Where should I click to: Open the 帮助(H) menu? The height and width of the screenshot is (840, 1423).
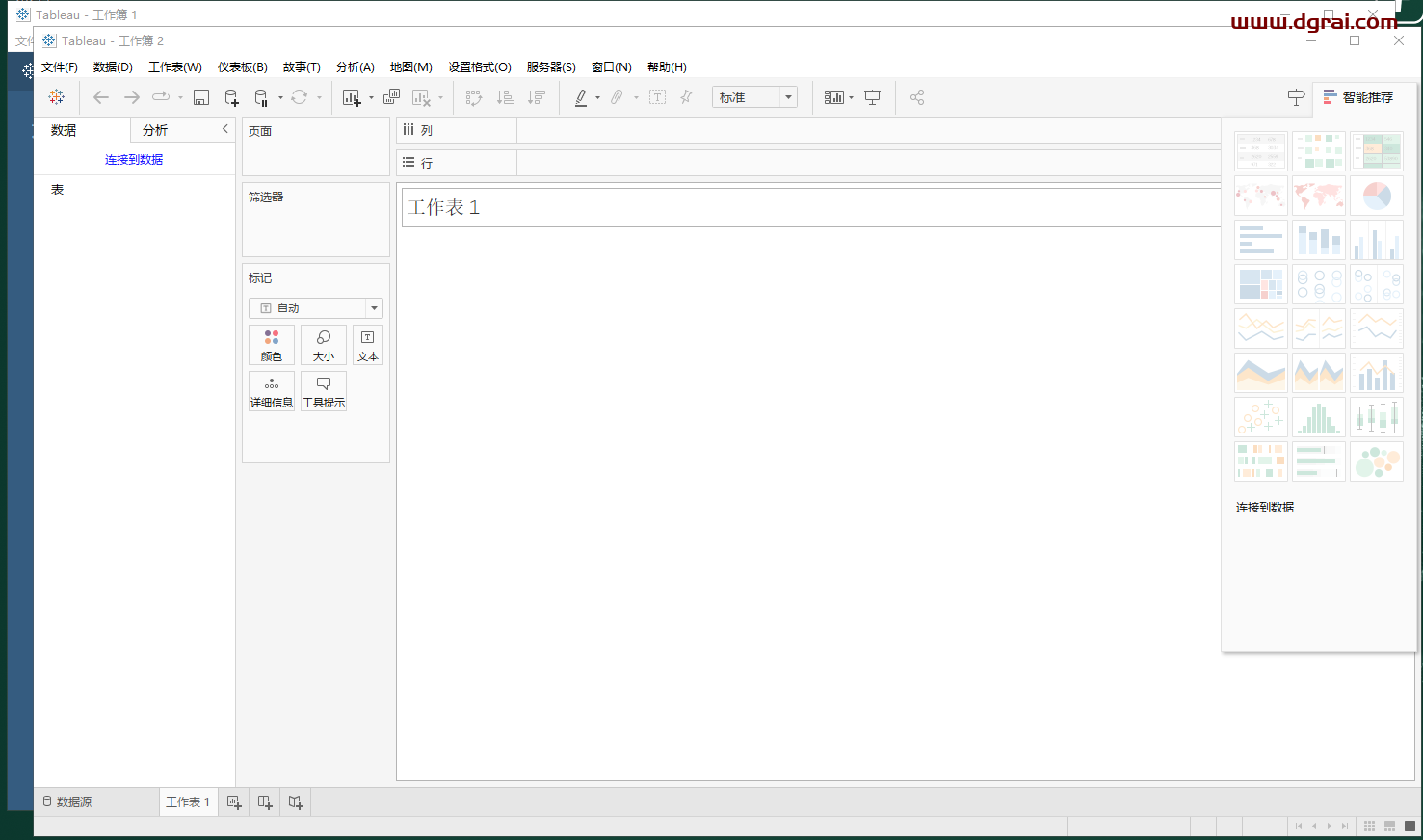(x=667, y=67)
